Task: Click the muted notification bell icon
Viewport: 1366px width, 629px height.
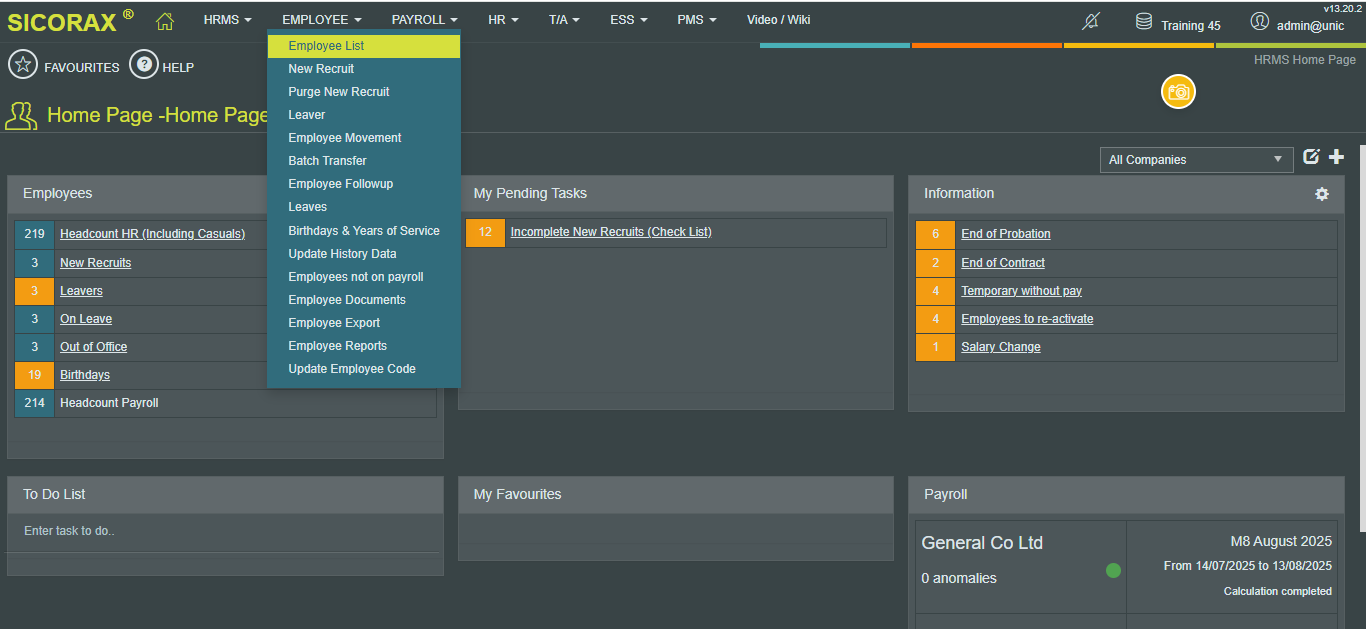Action: pyautogui.click(x=1092, y=22)
